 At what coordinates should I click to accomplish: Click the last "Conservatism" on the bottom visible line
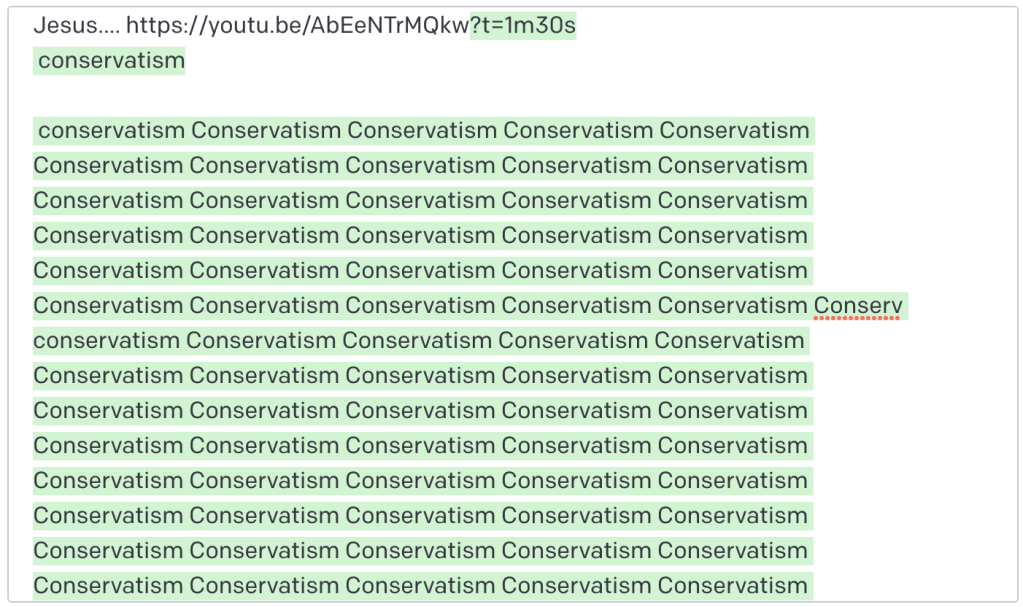732,585
